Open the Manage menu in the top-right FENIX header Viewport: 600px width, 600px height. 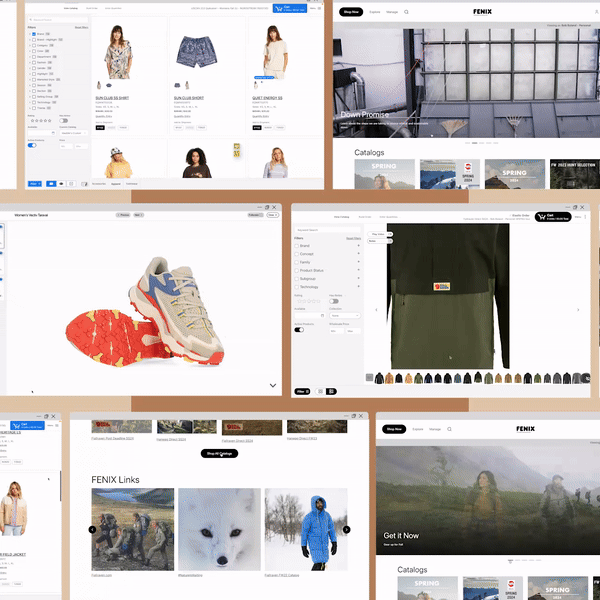point(393,13)
